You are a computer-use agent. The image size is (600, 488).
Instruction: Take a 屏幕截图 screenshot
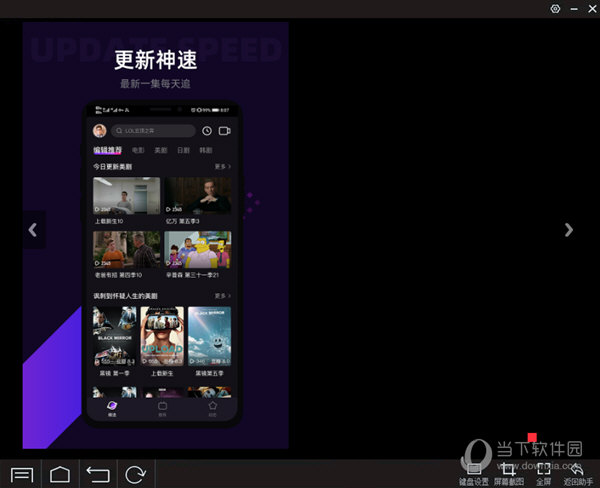pyautogui.click(x=509, y=474)
